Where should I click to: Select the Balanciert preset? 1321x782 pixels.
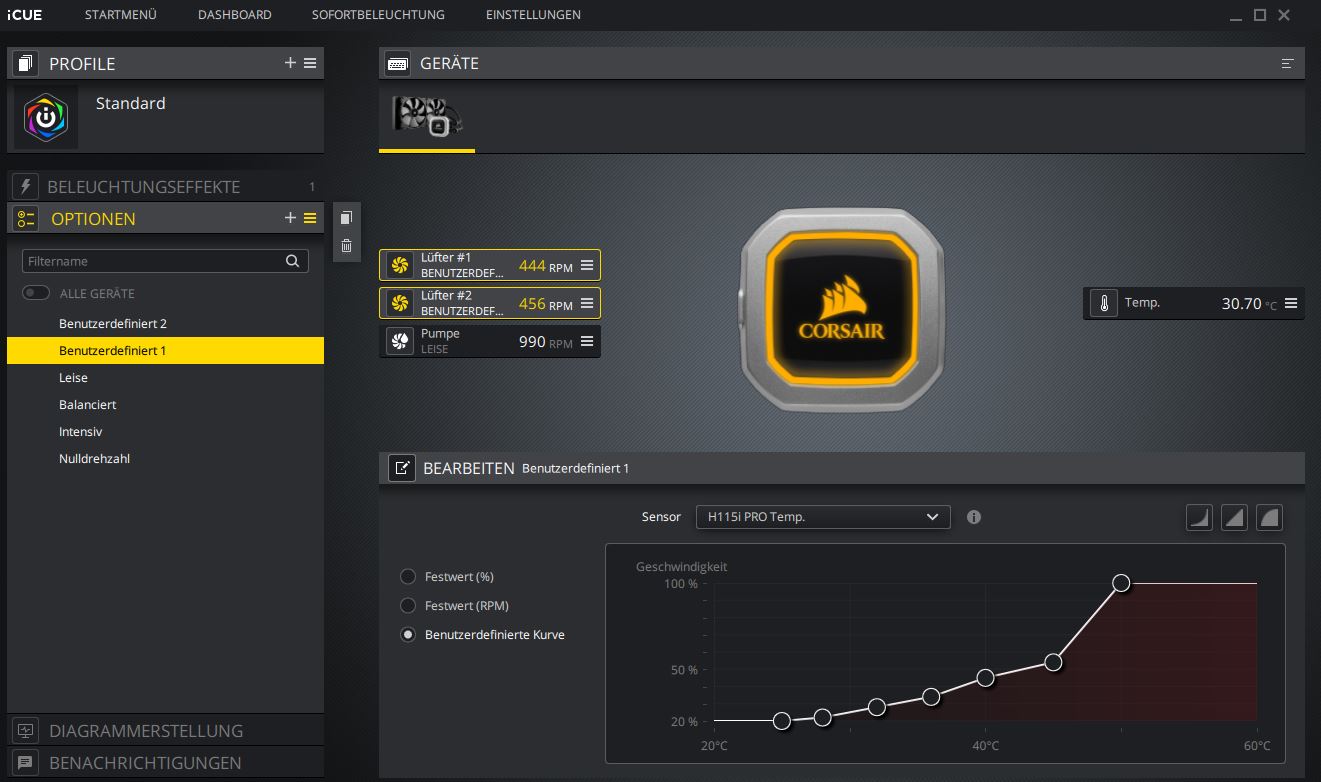click(x=165, y=405)
